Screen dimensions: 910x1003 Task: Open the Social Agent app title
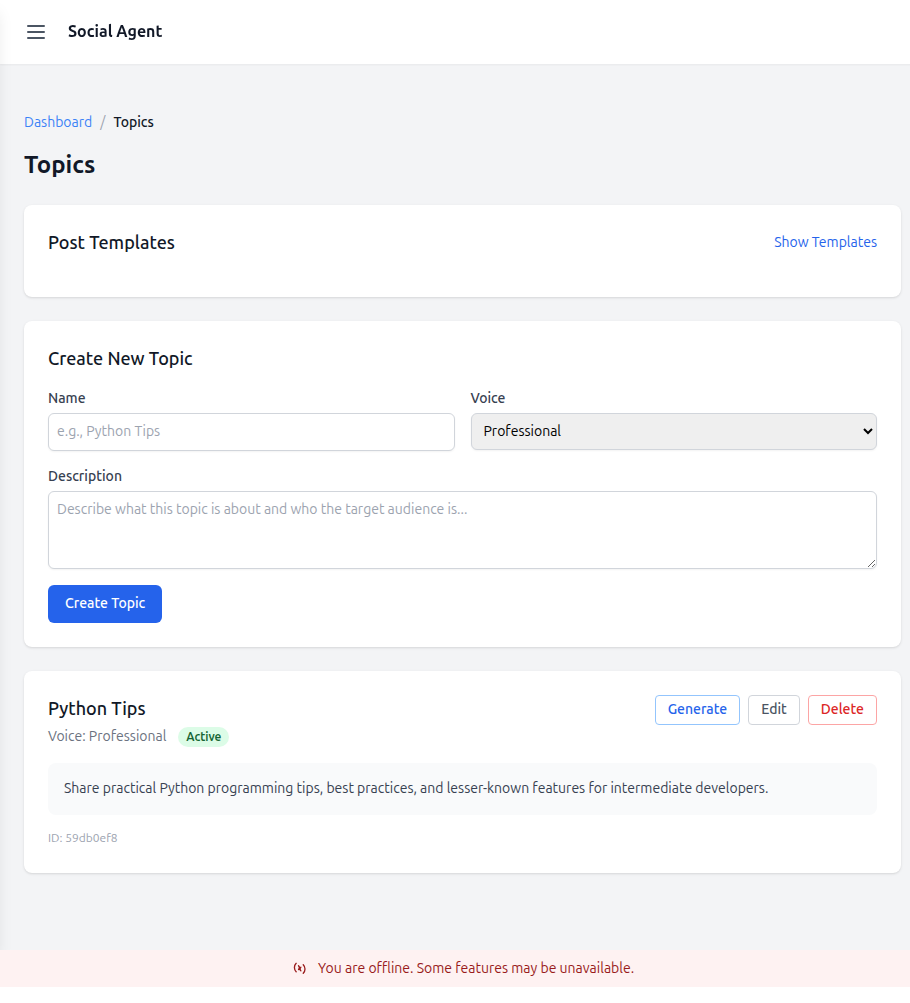[114, 31]
